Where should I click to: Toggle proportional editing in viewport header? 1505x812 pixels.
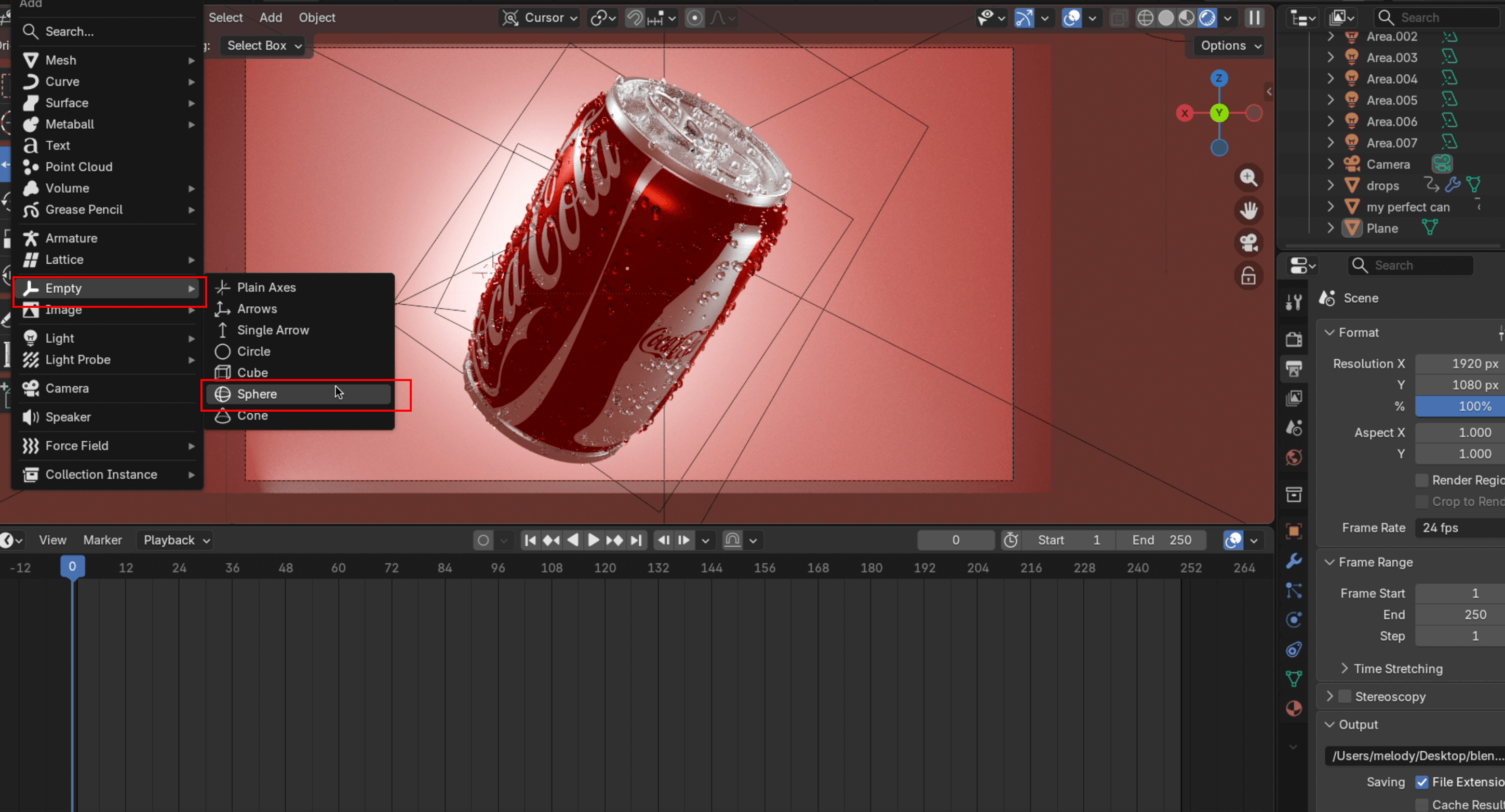click(x=694, y=18)
